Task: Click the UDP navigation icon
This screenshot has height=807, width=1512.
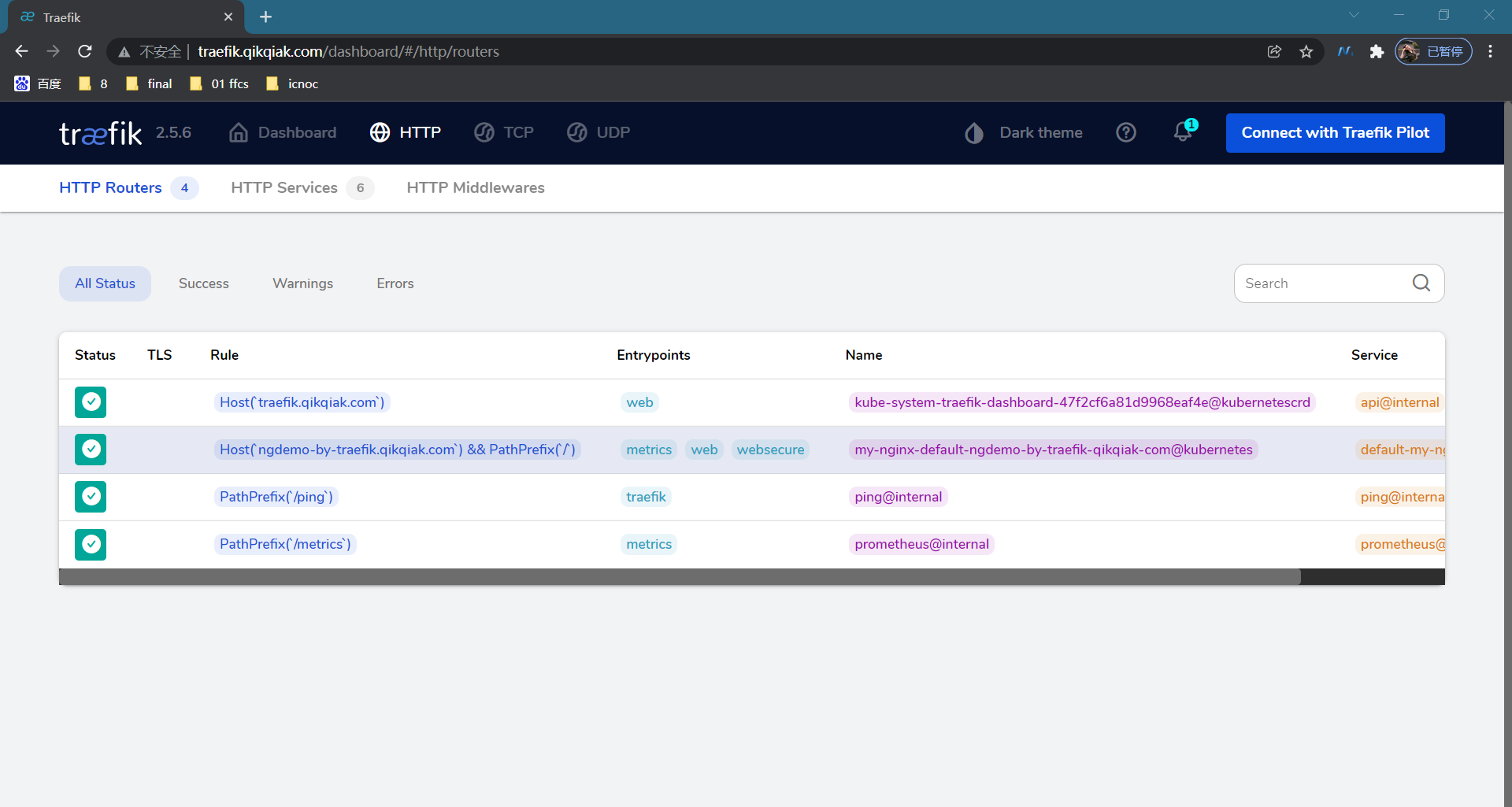Action: point(577,132)
